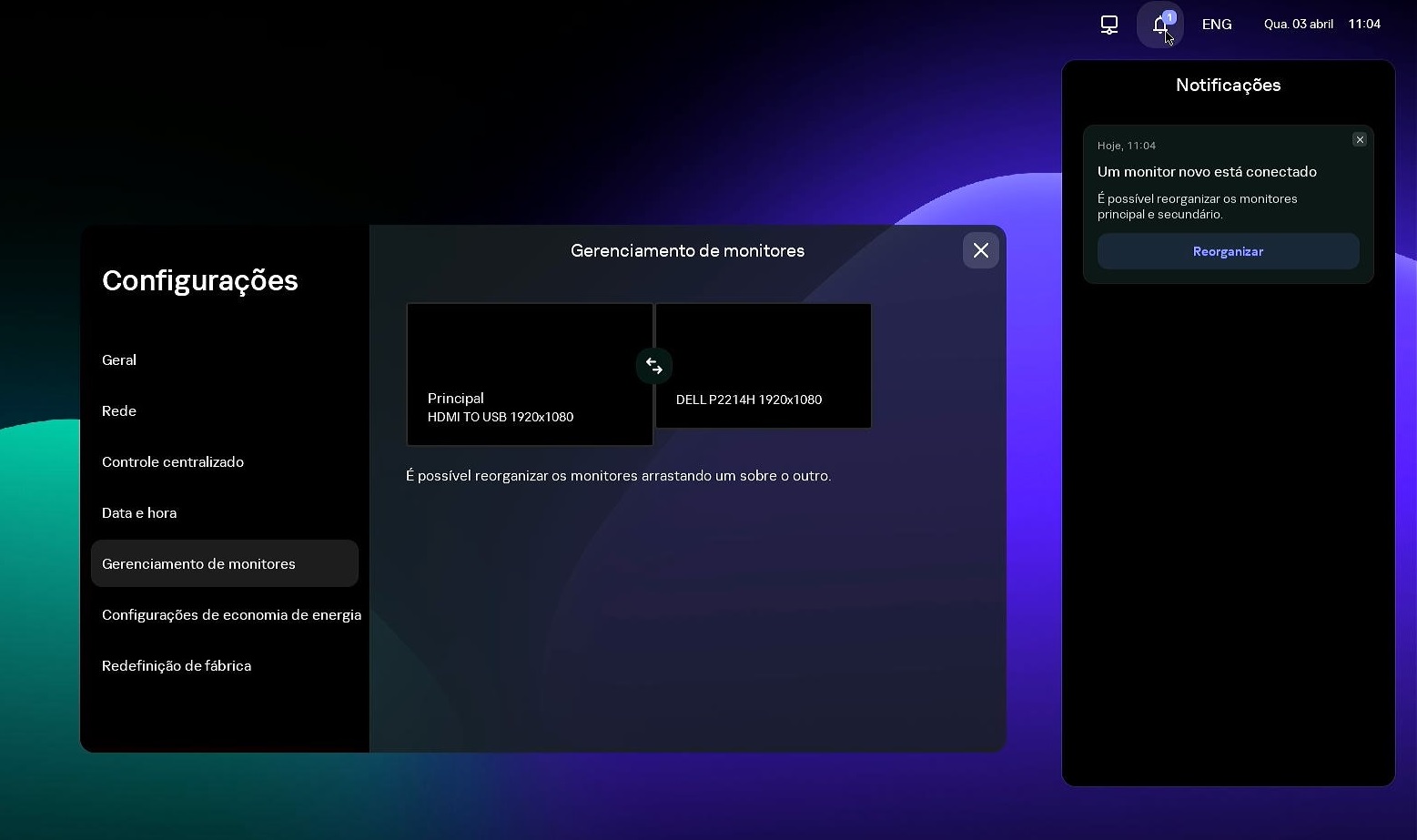The width and height of the screenshot is (1417, 840).
Task: Close the Gerenciamento de monitores dialog
Action: (980, 250)
